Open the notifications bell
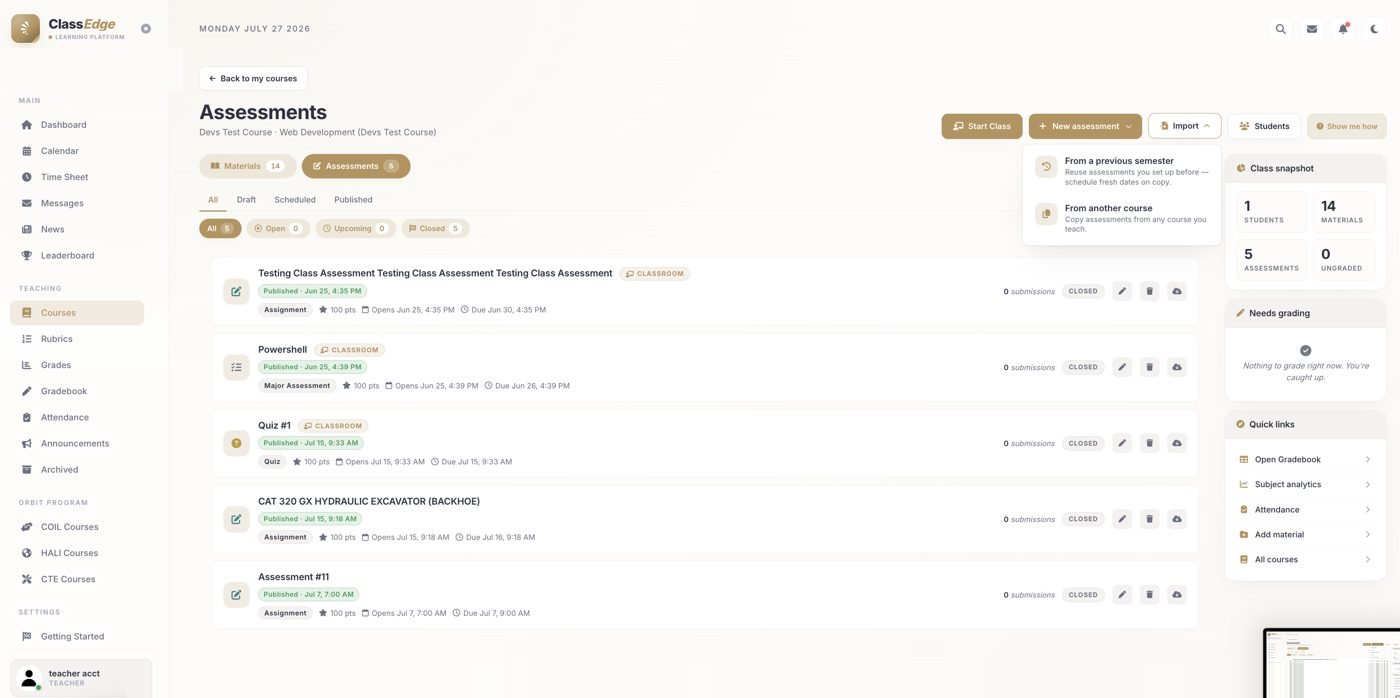Viewport: 1400px width, 698px height. click(1343, 29)
